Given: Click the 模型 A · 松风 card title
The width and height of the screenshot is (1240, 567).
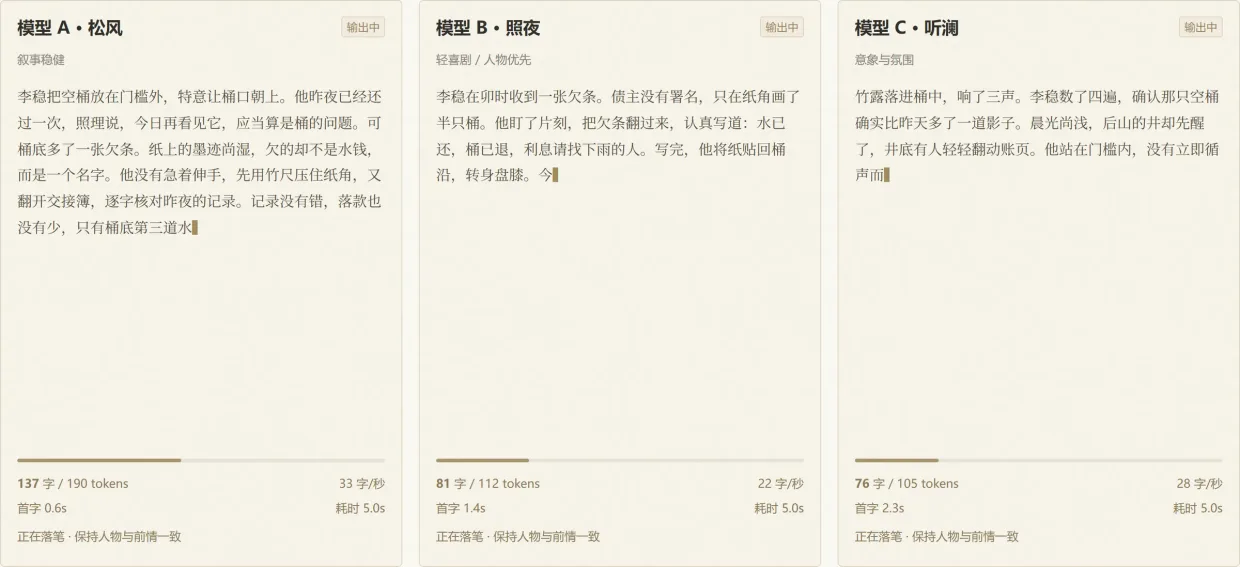Looking at the screenshot, I should click(70, 28).
